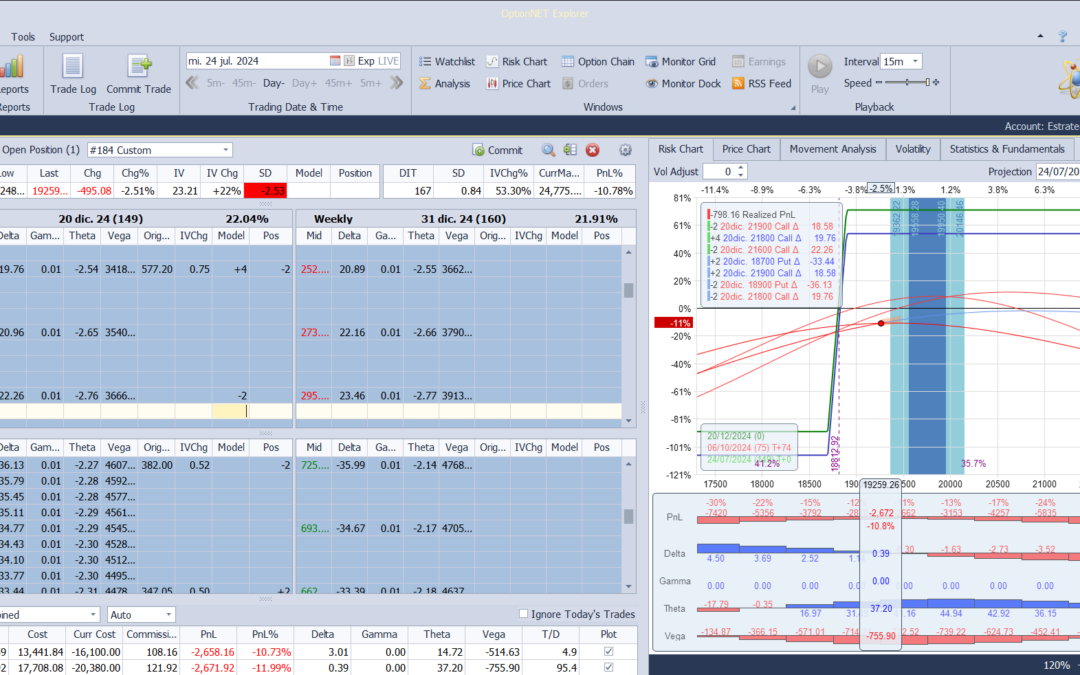Click the 5m- time step button
The image size is (1080, 675).
(x=216, y=83)
